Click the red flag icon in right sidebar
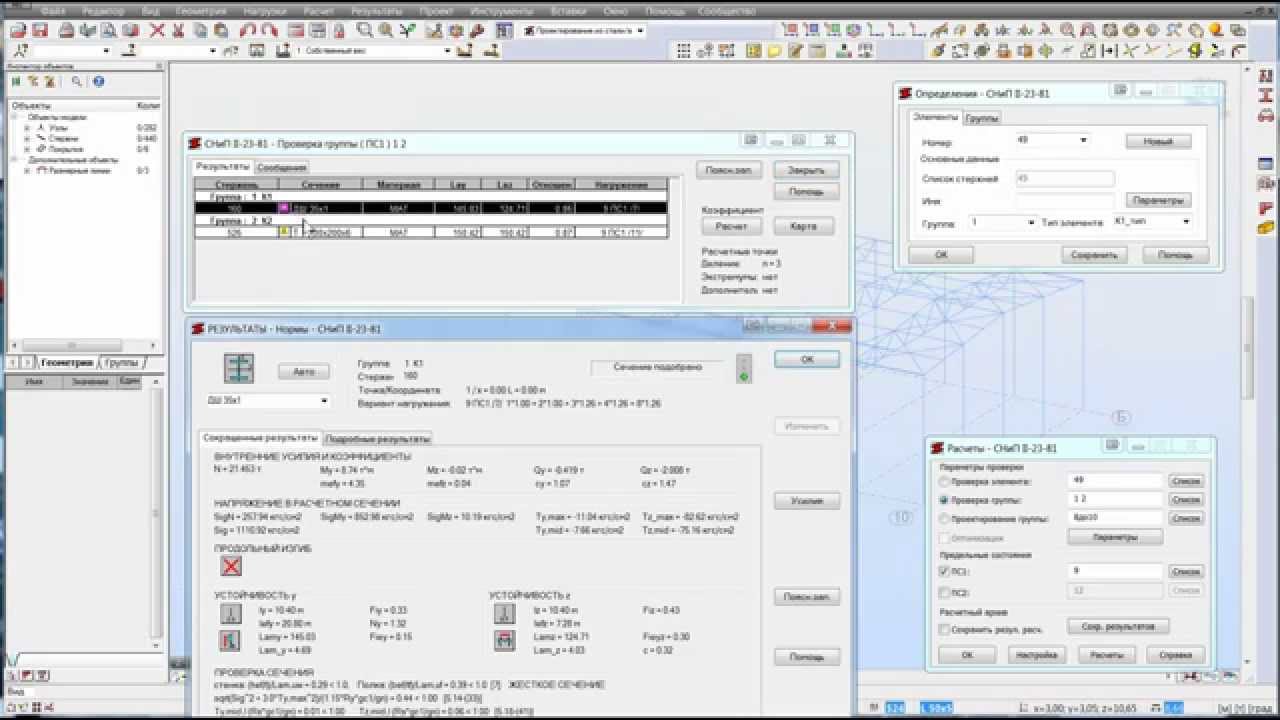This screenshot has height=720, width=1280. [x=1265, y=207]
